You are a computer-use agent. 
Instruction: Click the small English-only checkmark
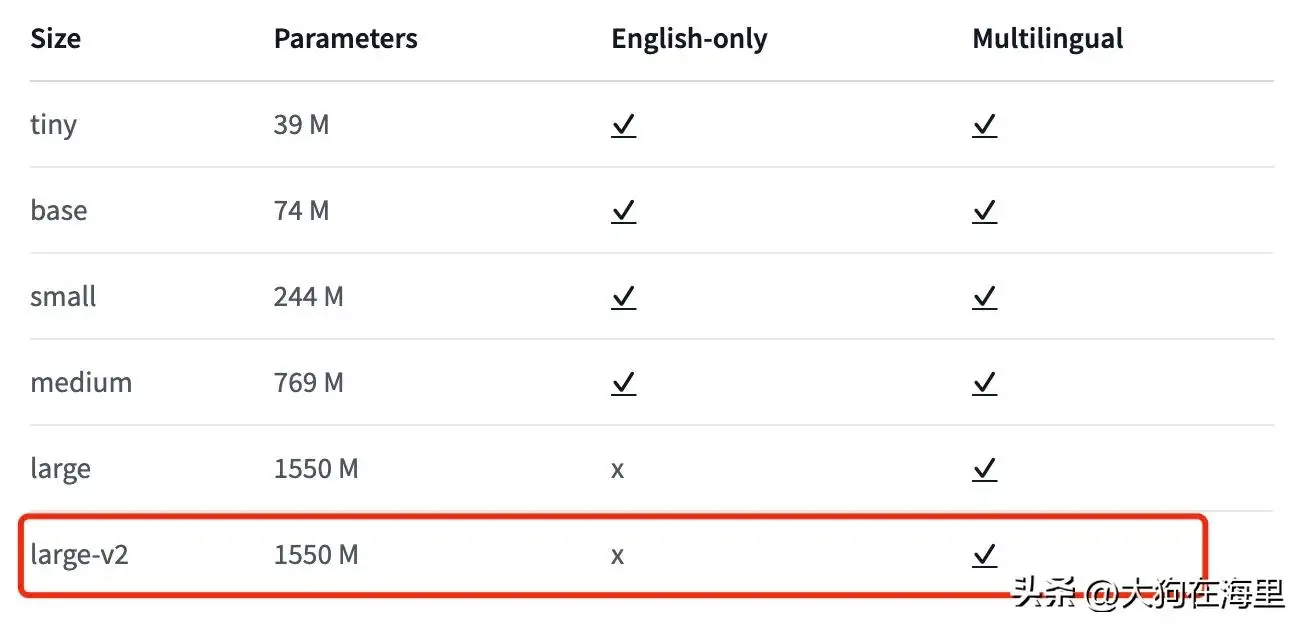[x=623, y=297]
